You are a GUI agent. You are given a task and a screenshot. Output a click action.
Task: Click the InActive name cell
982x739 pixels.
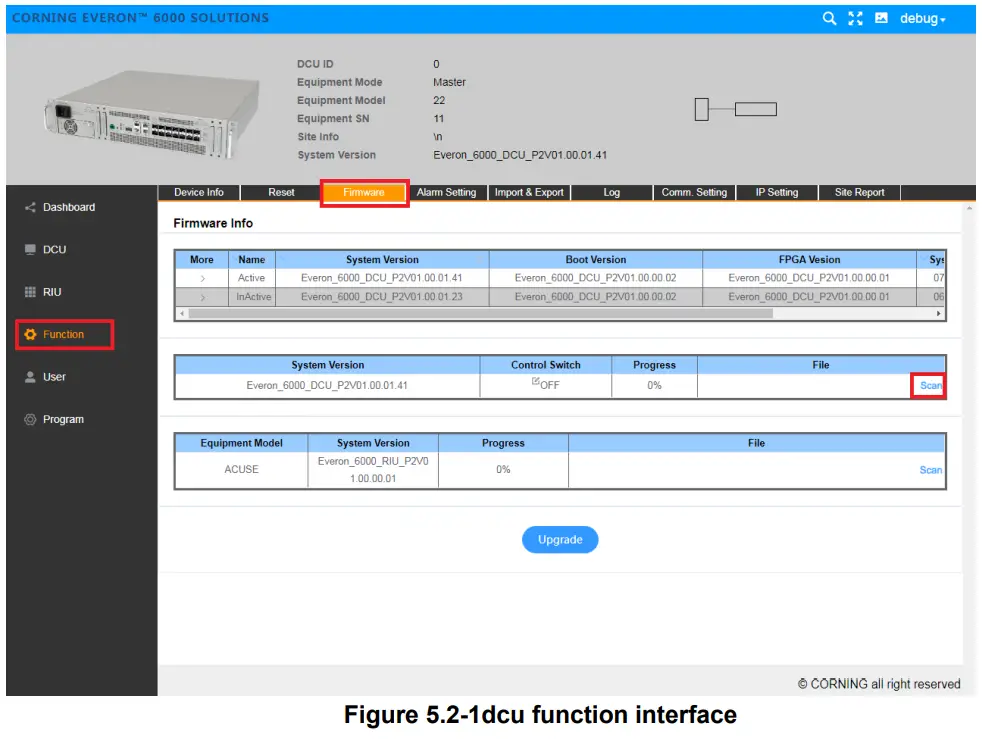click(x=253, y=297)
